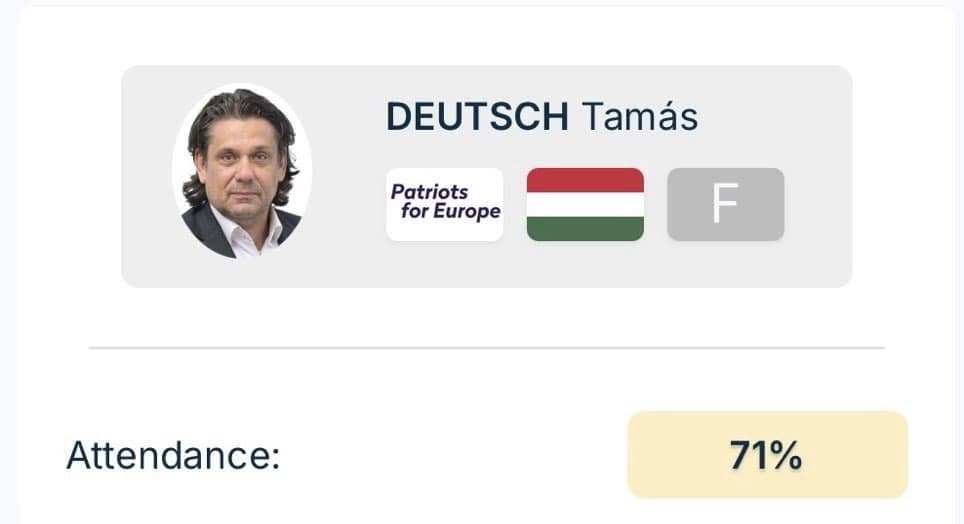The height and width of the screenshot is (524, 964).
Task: Click the green stripe of the flag
Action: (x=585, y=229)
